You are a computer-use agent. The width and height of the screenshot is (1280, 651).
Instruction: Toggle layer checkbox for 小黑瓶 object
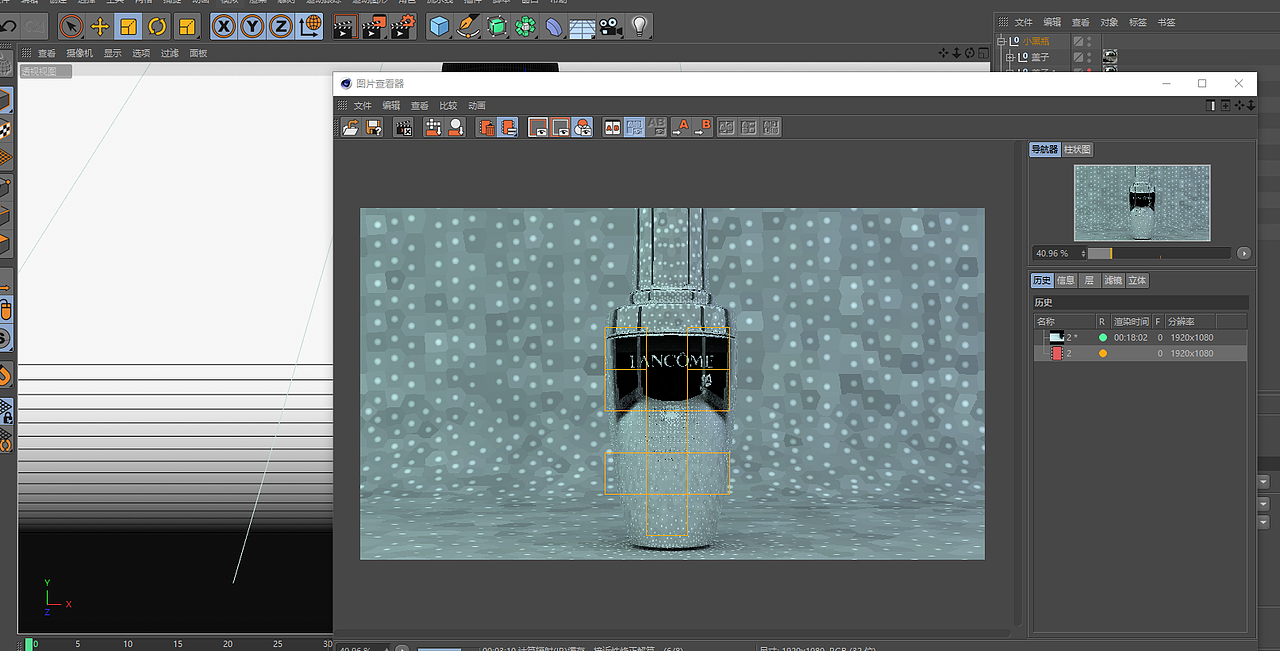1078,41
